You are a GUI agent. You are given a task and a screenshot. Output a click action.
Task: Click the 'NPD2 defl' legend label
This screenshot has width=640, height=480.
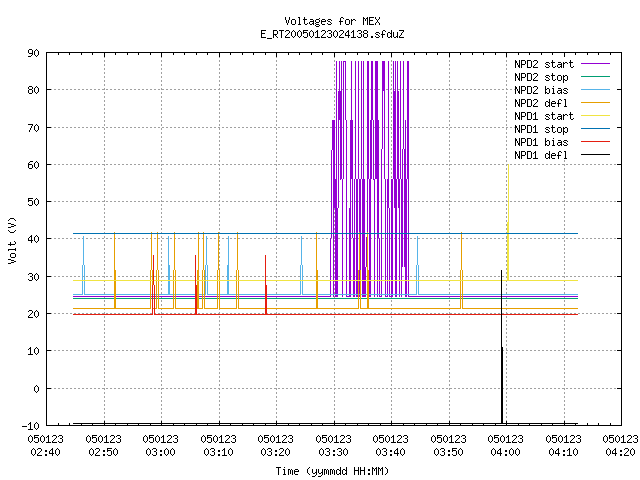(541, 103)
